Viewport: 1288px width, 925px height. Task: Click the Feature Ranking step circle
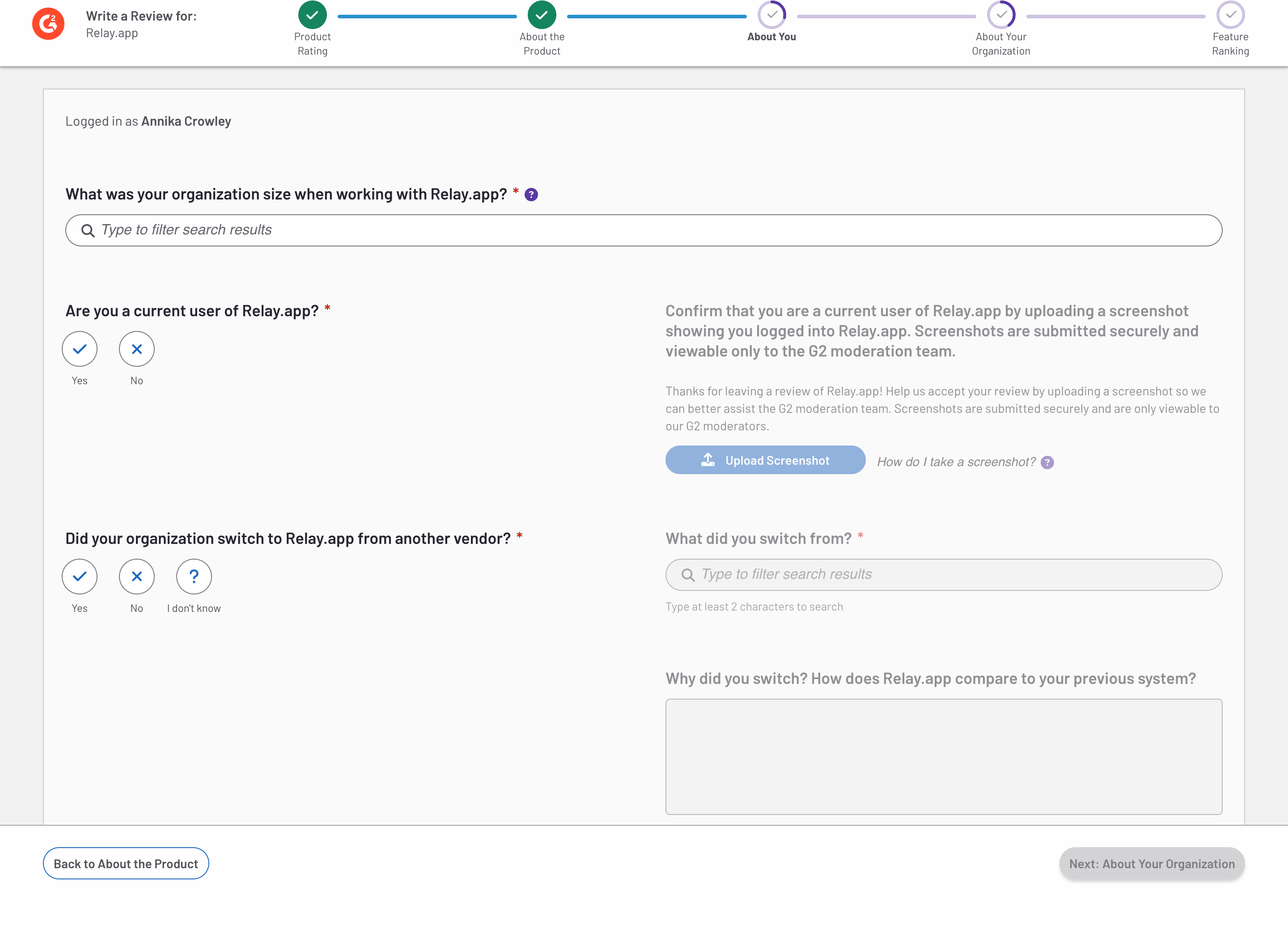(x=1231, y=15)
